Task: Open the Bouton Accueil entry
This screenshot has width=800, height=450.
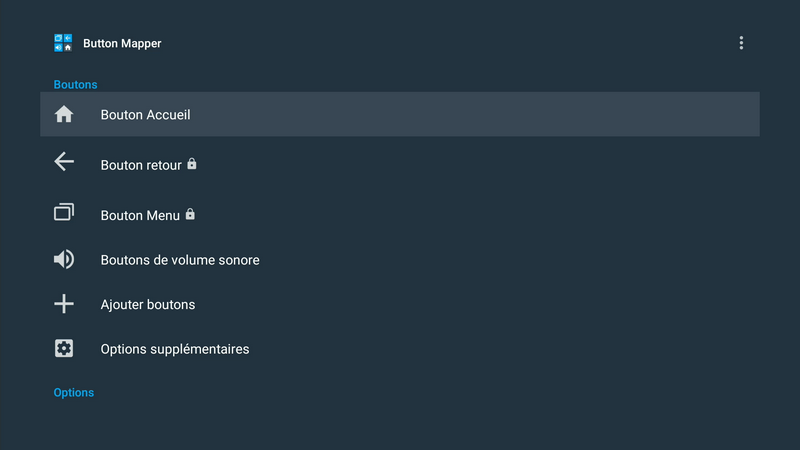Action: coord(145,115)
